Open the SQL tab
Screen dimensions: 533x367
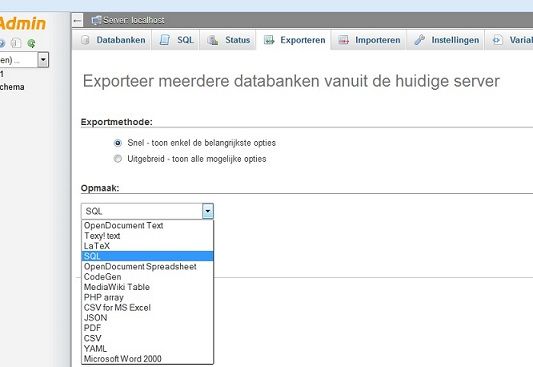click(175, 40)
